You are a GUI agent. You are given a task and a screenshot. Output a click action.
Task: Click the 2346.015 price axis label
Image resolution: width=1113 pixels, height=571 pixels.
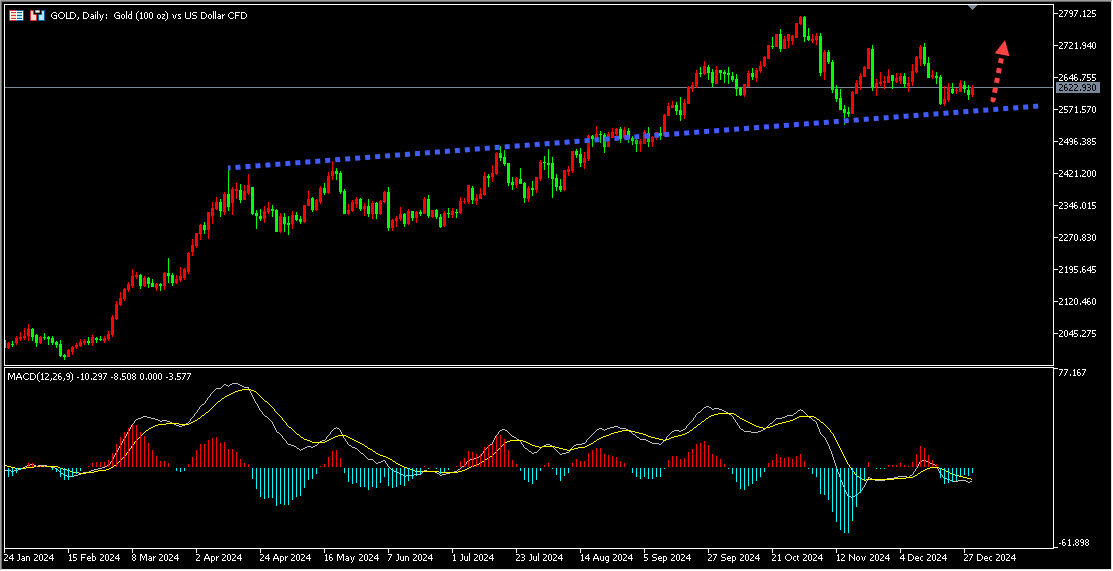tap(1078, 206)
